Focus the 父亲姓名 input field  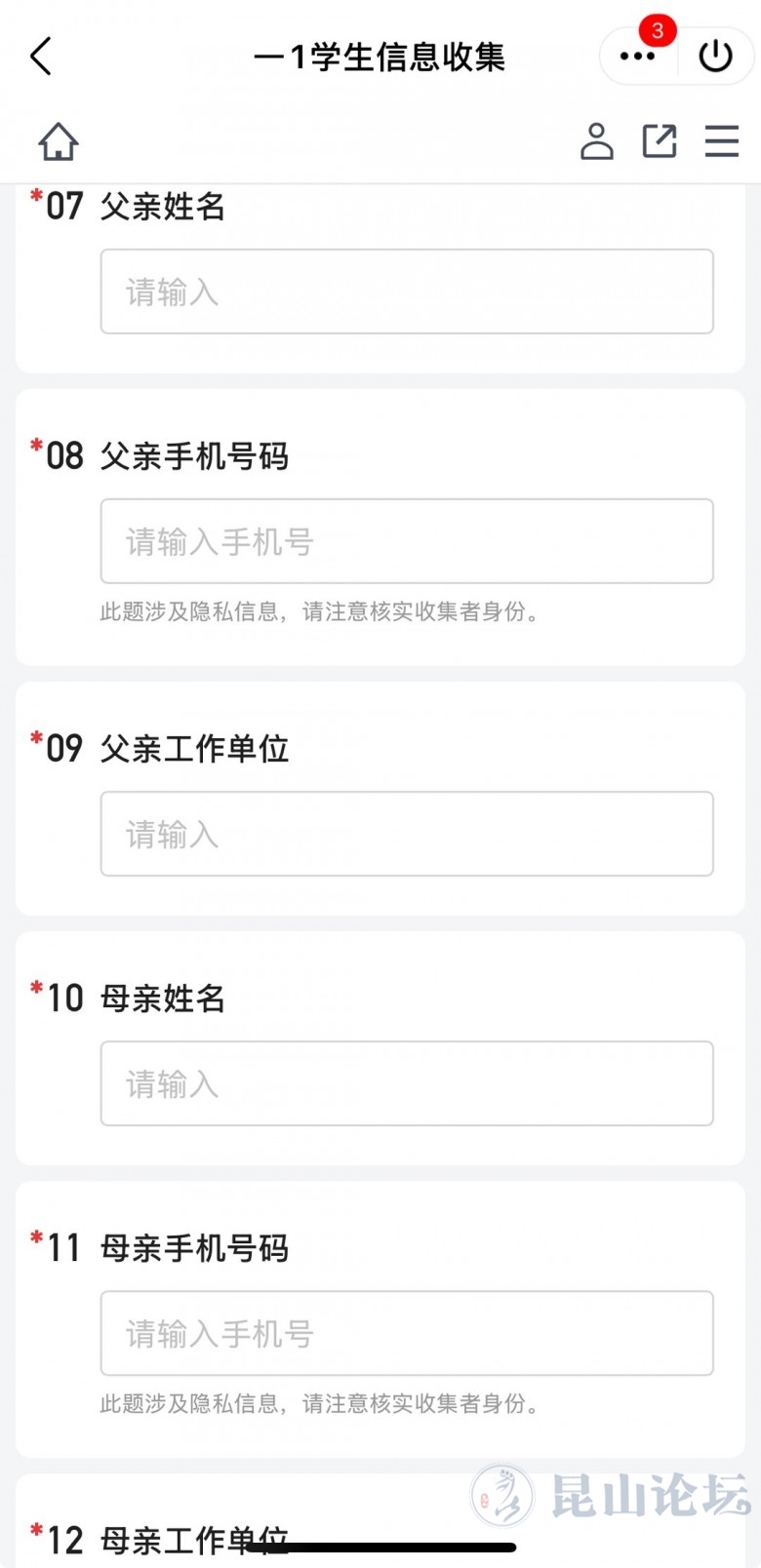[407, 292]
